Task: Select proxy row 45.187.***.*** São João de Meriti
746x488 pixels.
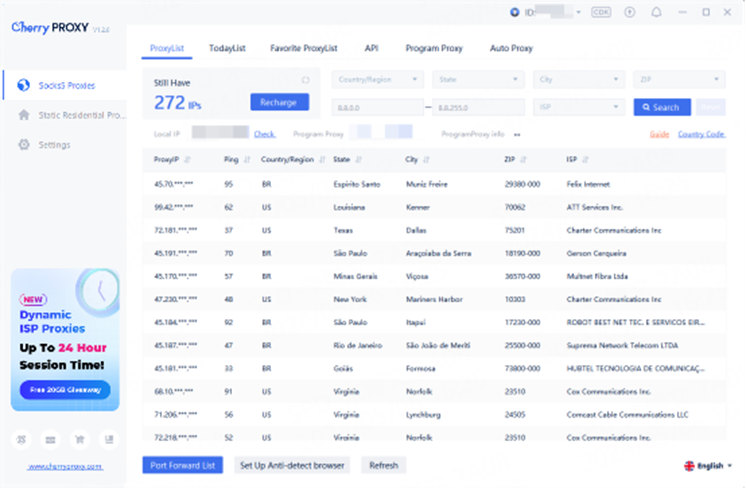Action: click(x=434, y=345)
